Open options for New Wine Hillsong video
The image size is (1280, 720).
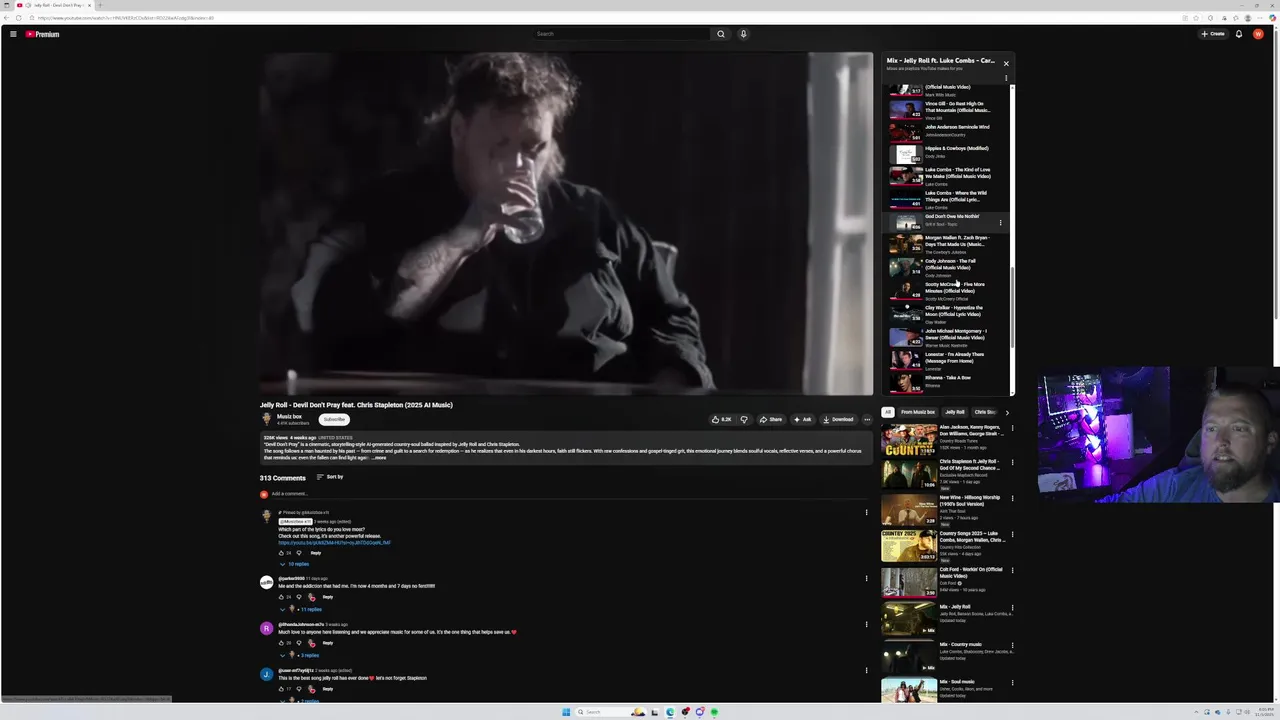point(1012,498)
